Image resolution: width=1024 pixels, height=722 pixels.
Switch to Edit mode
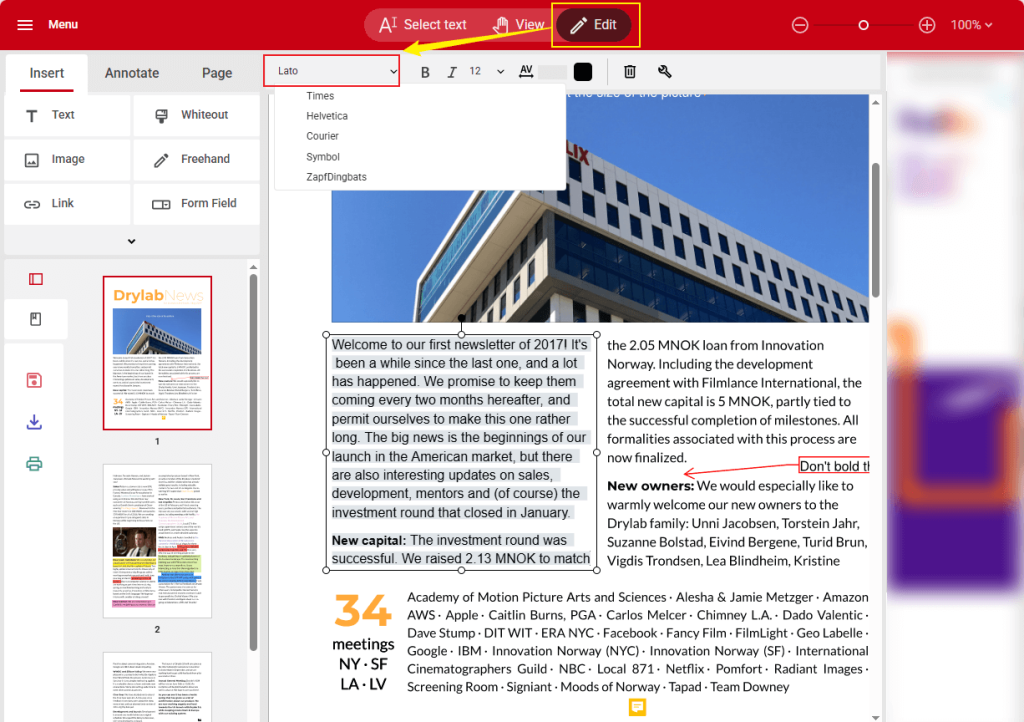click(x=595, y=24)
